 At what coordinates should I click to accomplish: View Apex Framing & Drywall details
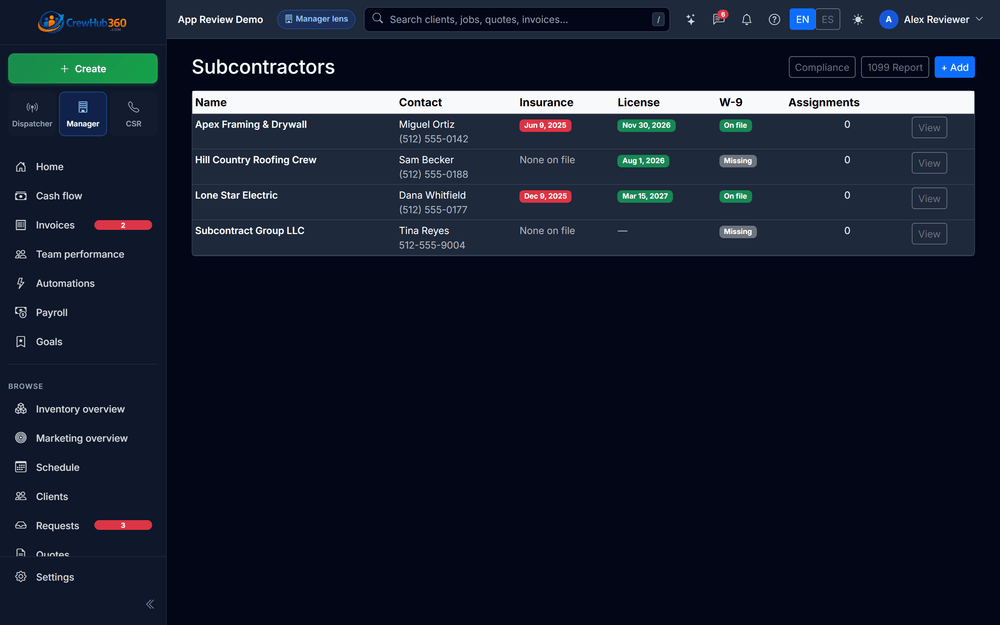pos(929,128)
